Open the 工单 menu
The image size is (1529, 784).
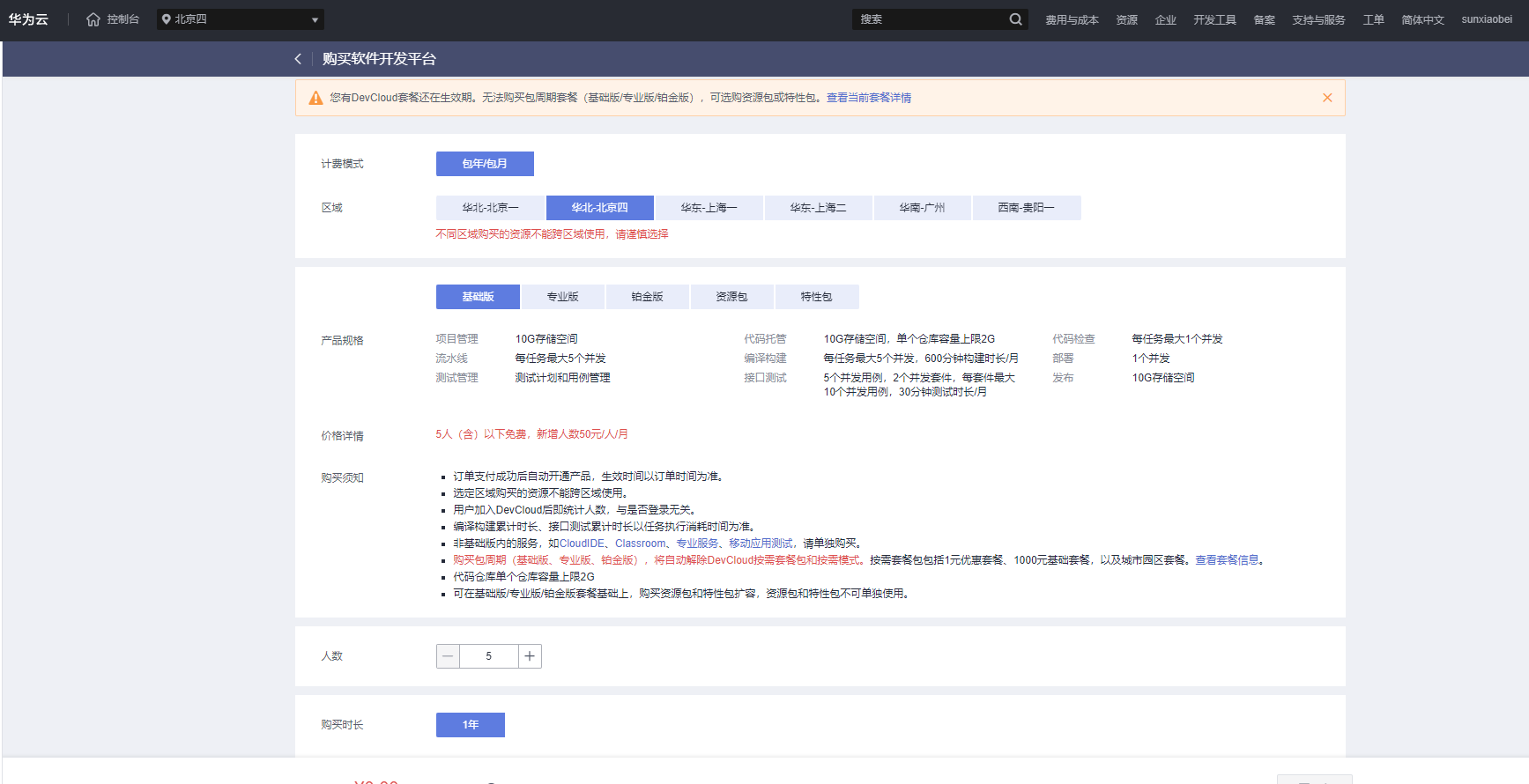1373,19
